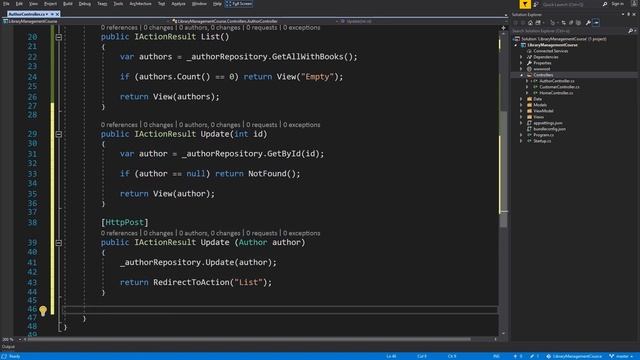Open the Tools menu
The width and height of the screenshot is (640, 360).
(118, 4)
